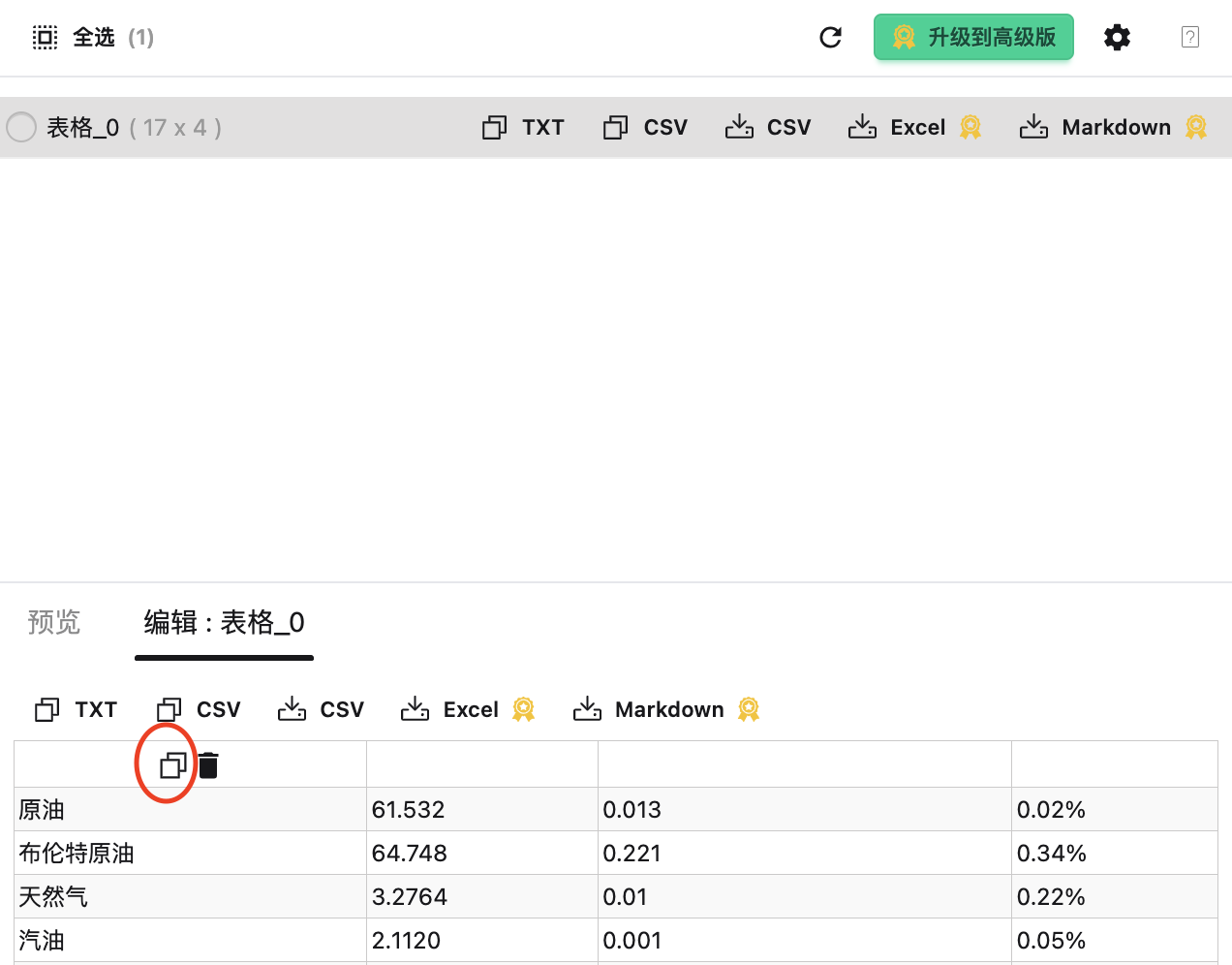This screenshot has width=1232, height=965.
Task: Copy 表格_0 as TXT in list row
Action: (x=523, y=127)
